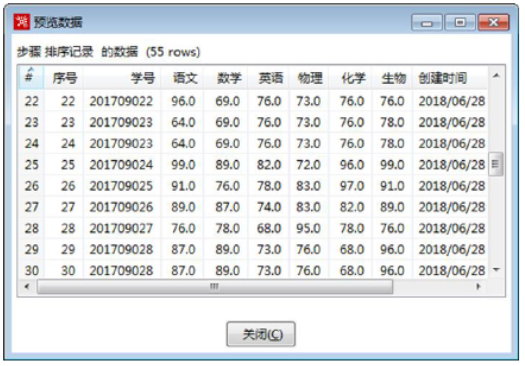Click the 序号 column header
This screenshot has height=366, width=525.
coord(65,78)
